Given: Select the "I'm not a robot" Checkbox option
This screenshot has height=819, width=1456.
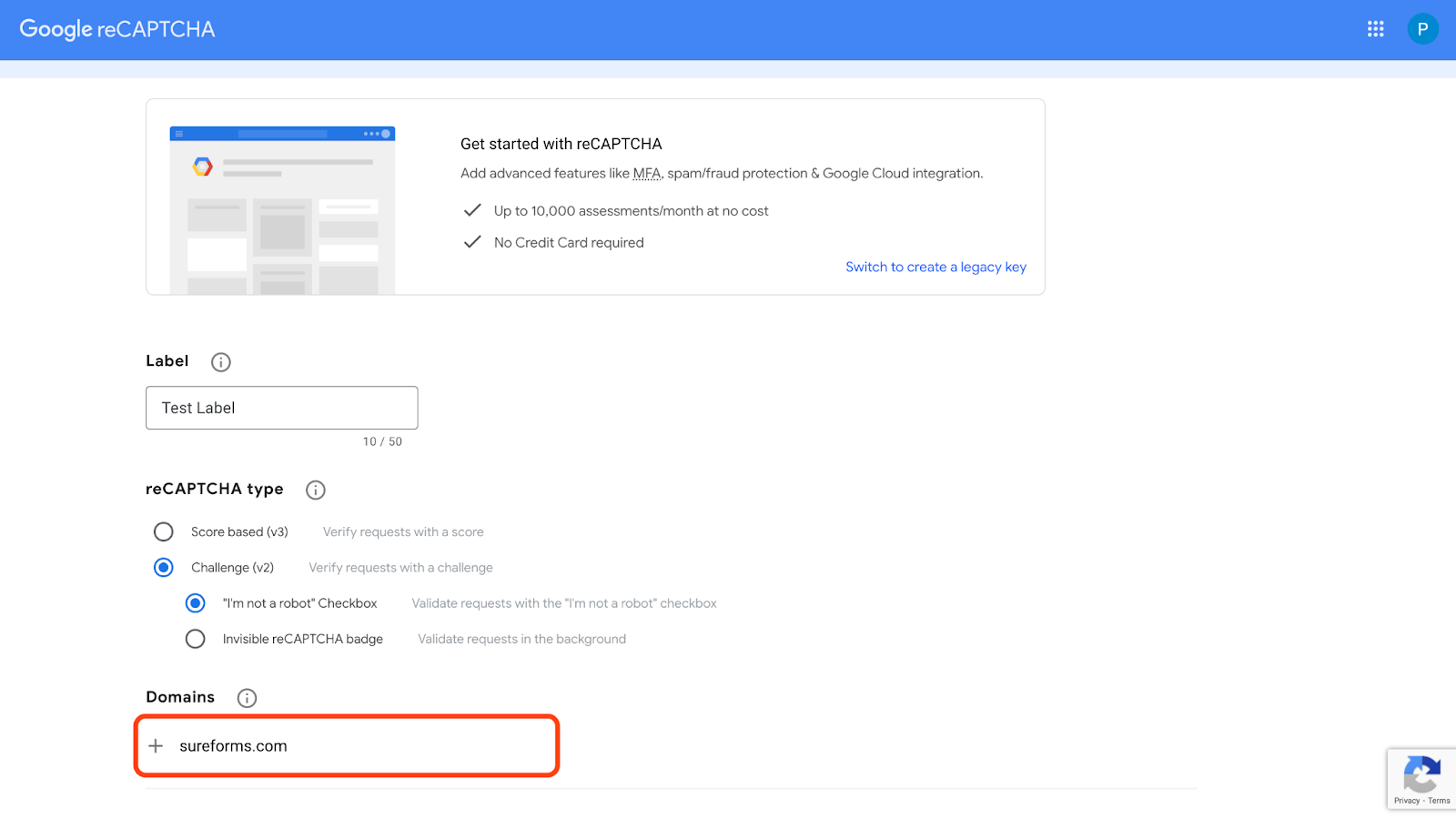Looking at the screenshot, I should click(195, 602).
